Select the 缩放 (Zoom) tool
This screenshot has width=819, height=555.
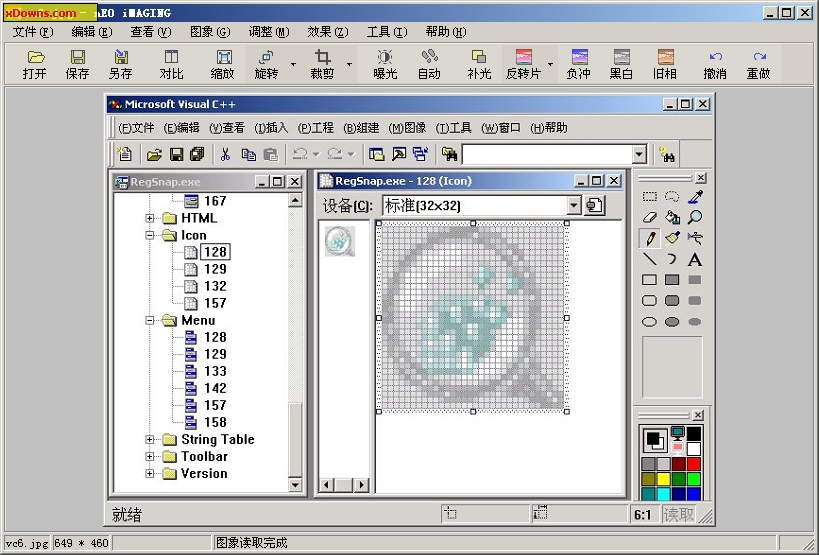(223, 64)
